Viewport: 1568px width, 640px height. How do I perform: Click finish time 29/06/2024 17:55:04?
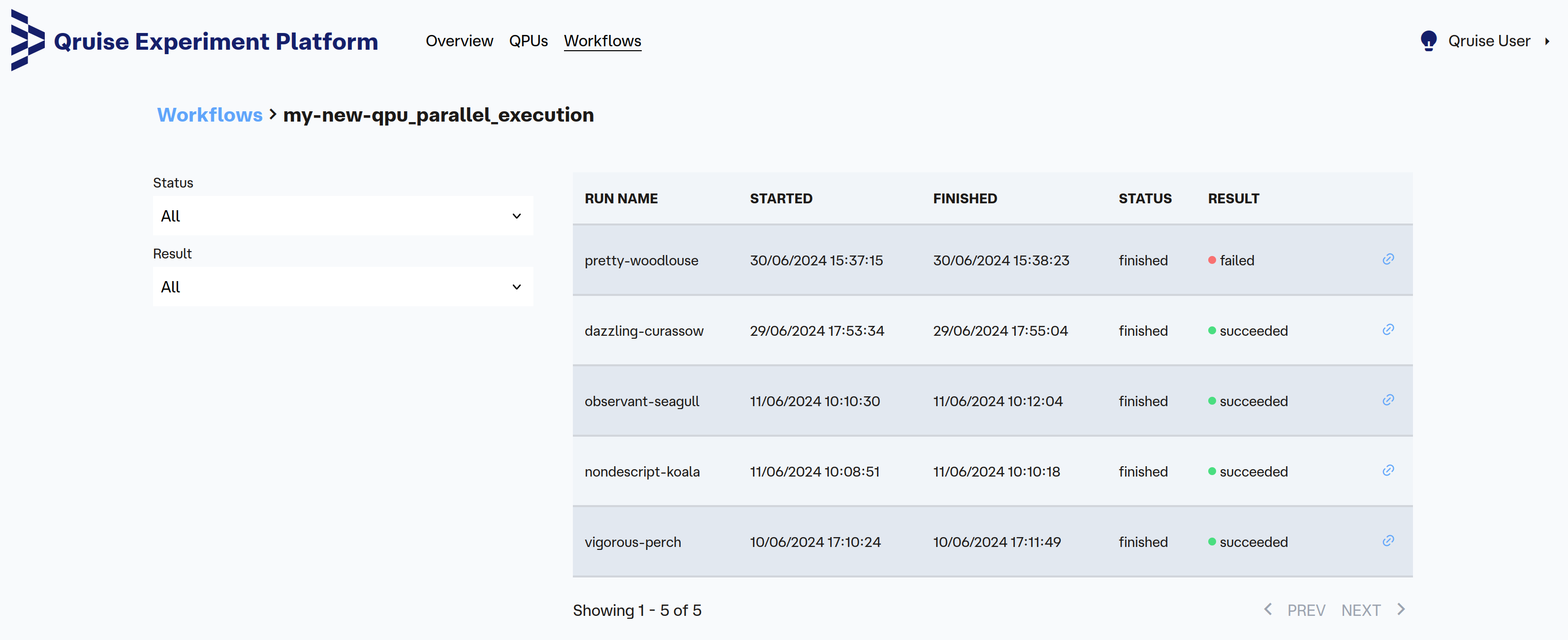pos(1000,331)
